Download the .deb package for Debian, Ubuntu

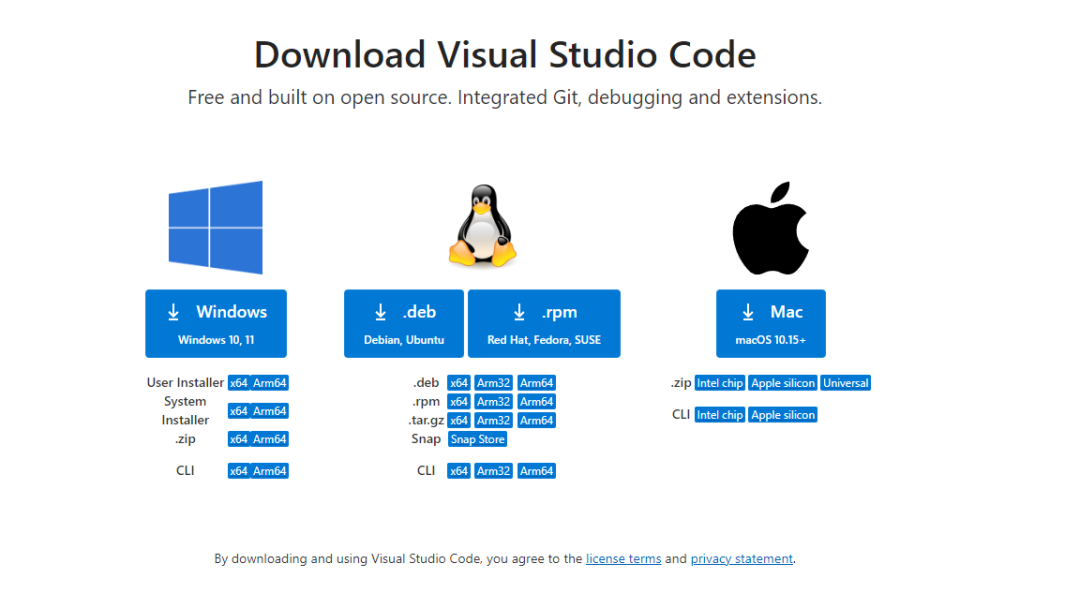pyautogui.click(x=404, y=324)
